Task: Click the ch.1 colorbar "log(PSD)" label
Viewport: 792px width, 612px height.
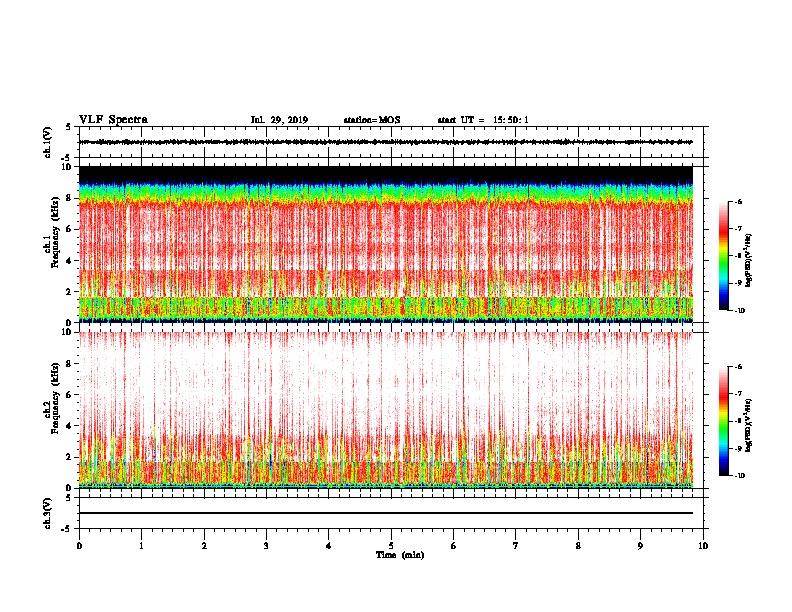Action: pos(749,261)
